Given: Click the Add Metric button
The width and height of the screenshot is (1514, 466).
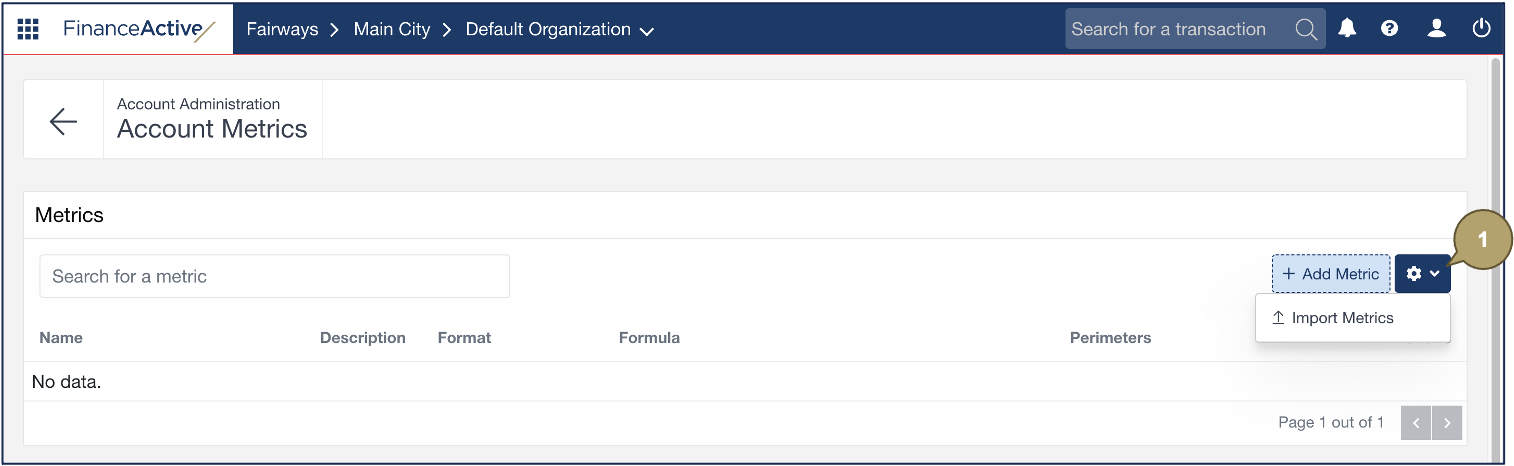Looking at the screenshot, I should (1330, 274).
